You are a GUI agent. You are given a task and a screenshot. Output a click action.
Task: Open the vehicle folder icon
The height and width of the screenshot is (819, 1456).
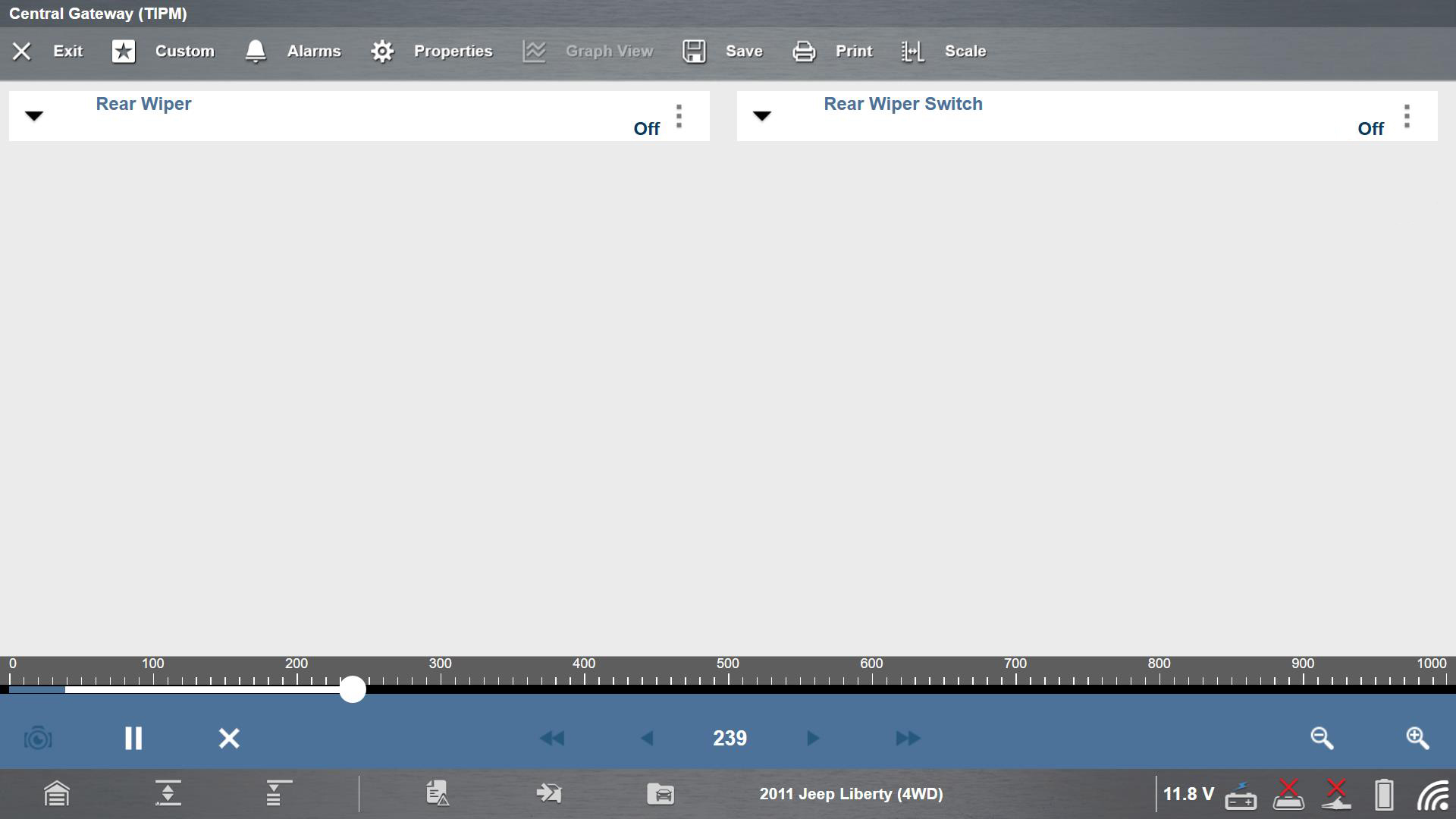(661, 794)
